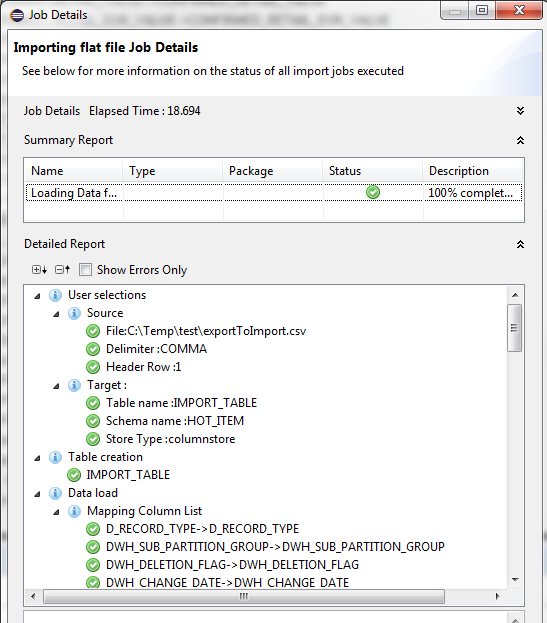Collapse the User selections tree node

tap(37, 296)
